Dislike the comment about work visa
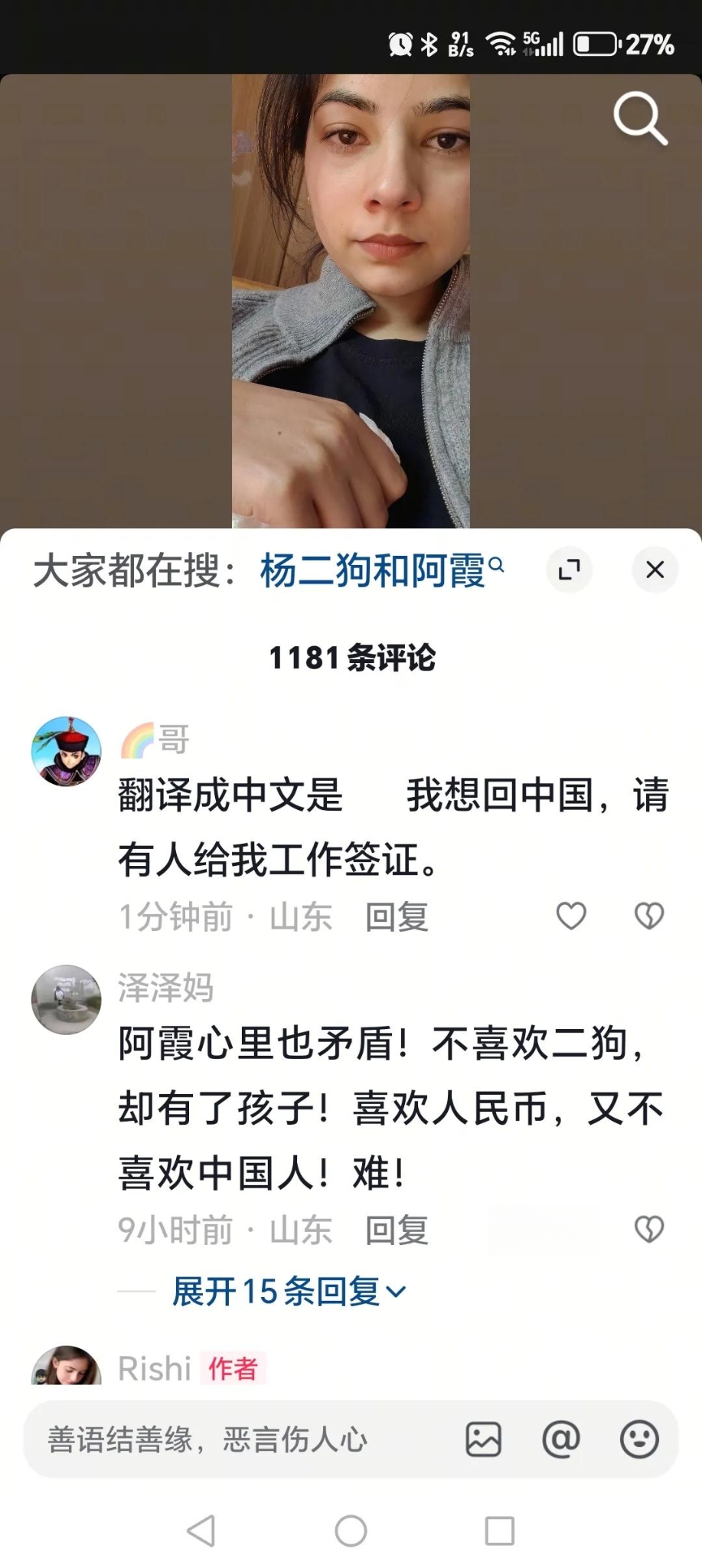Screen dimensions: 702x1568 tap(649, 916)
